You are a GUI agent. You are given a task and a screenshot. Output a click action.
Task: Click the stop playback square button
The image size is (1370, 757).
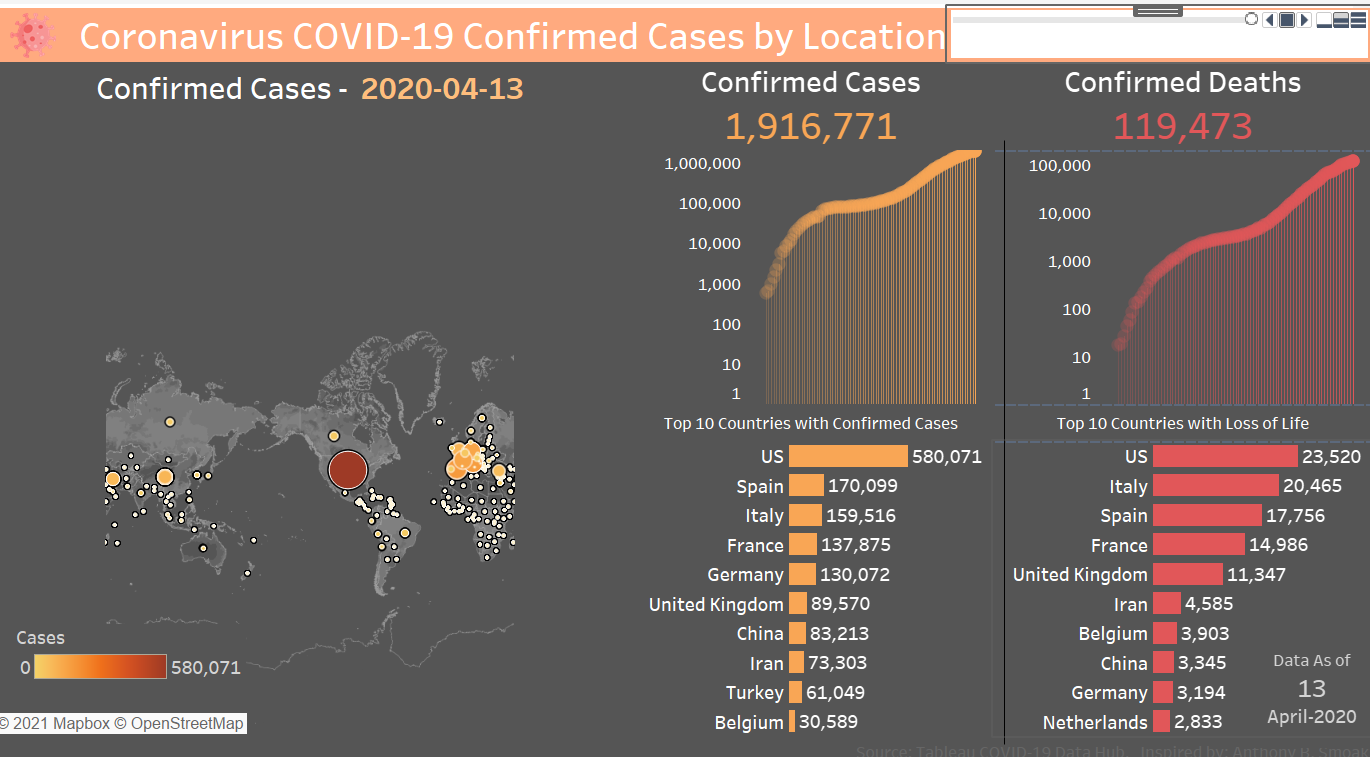pyautogui.click(x=1287, y=19)
